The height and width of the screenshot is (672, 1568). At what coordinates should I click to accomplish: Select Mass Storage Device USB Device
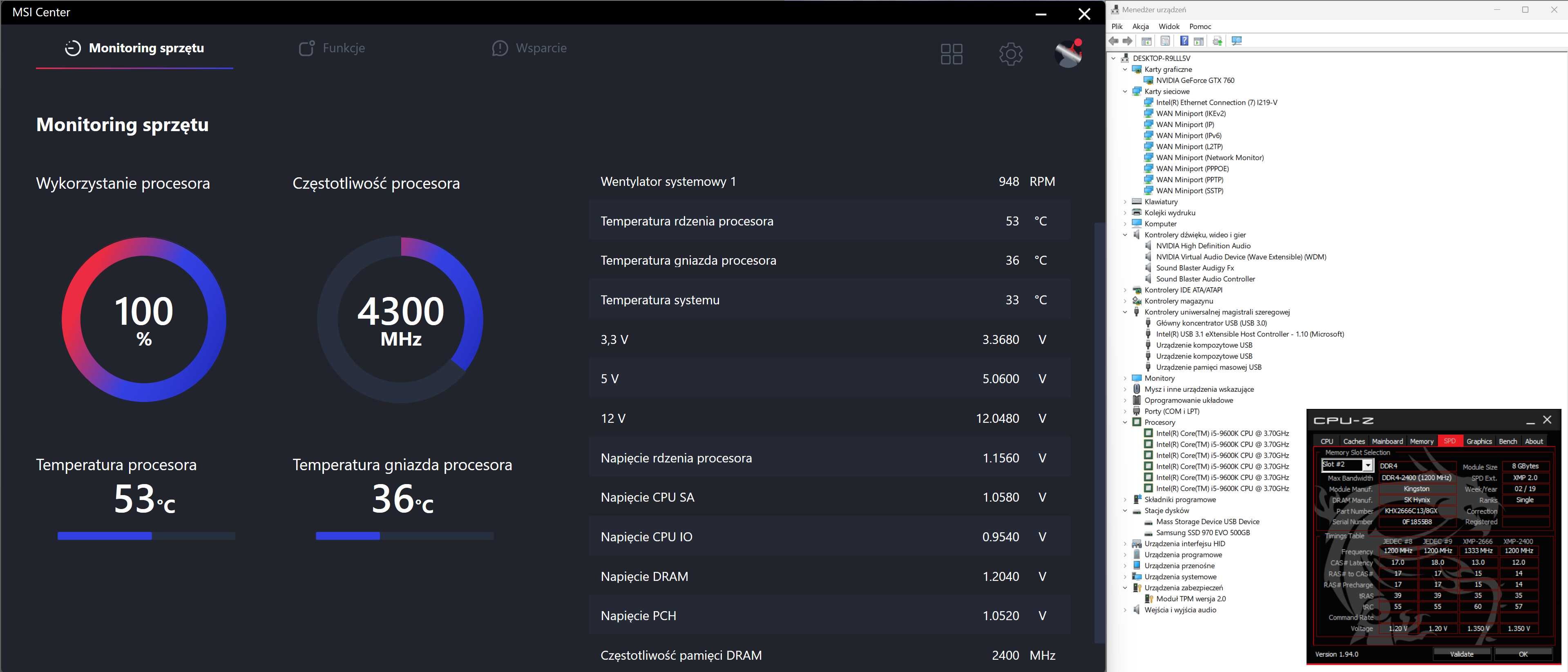pyautogui.click(x=1207, y=522)
